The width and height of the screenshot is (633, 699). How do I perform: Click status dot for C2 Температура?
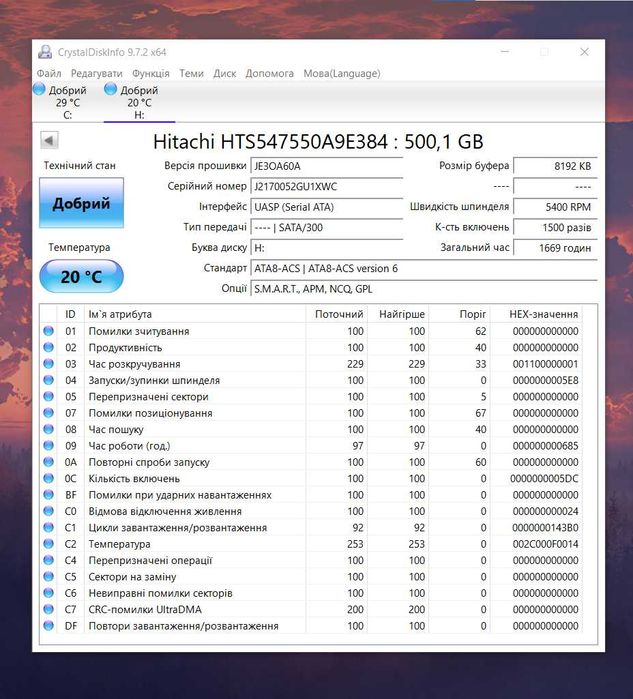coord(49,544)
